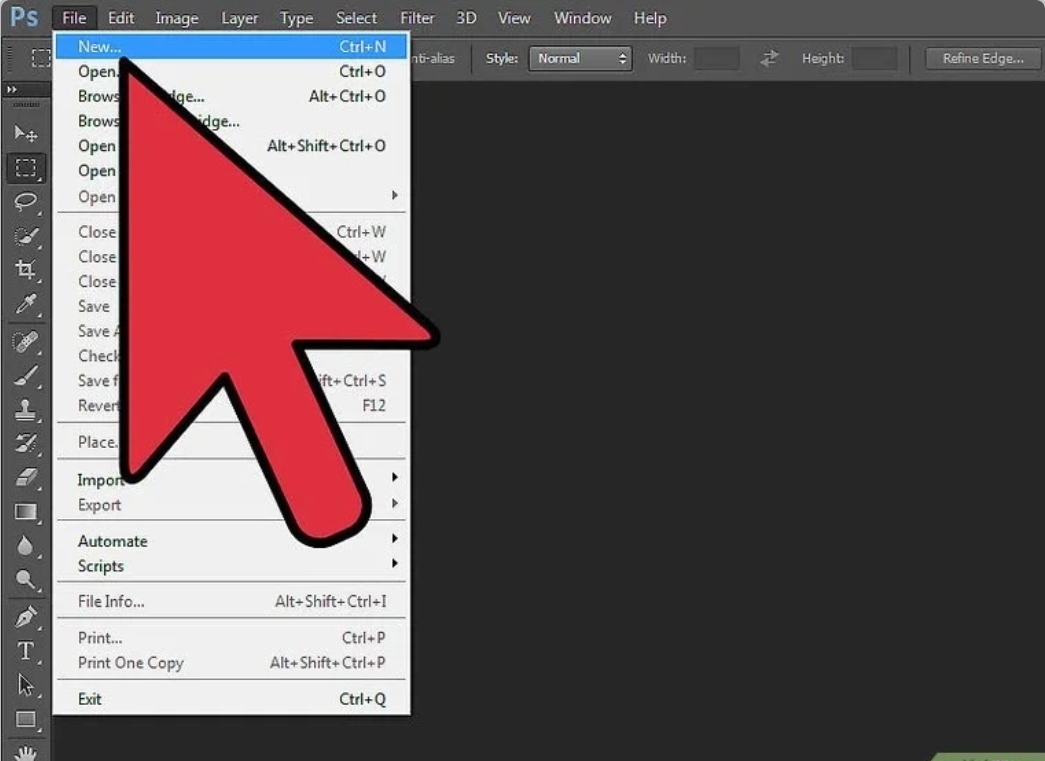Choose New... from the File menu
This screenshot has height=761, width=1045.
[x=231, y=47]
